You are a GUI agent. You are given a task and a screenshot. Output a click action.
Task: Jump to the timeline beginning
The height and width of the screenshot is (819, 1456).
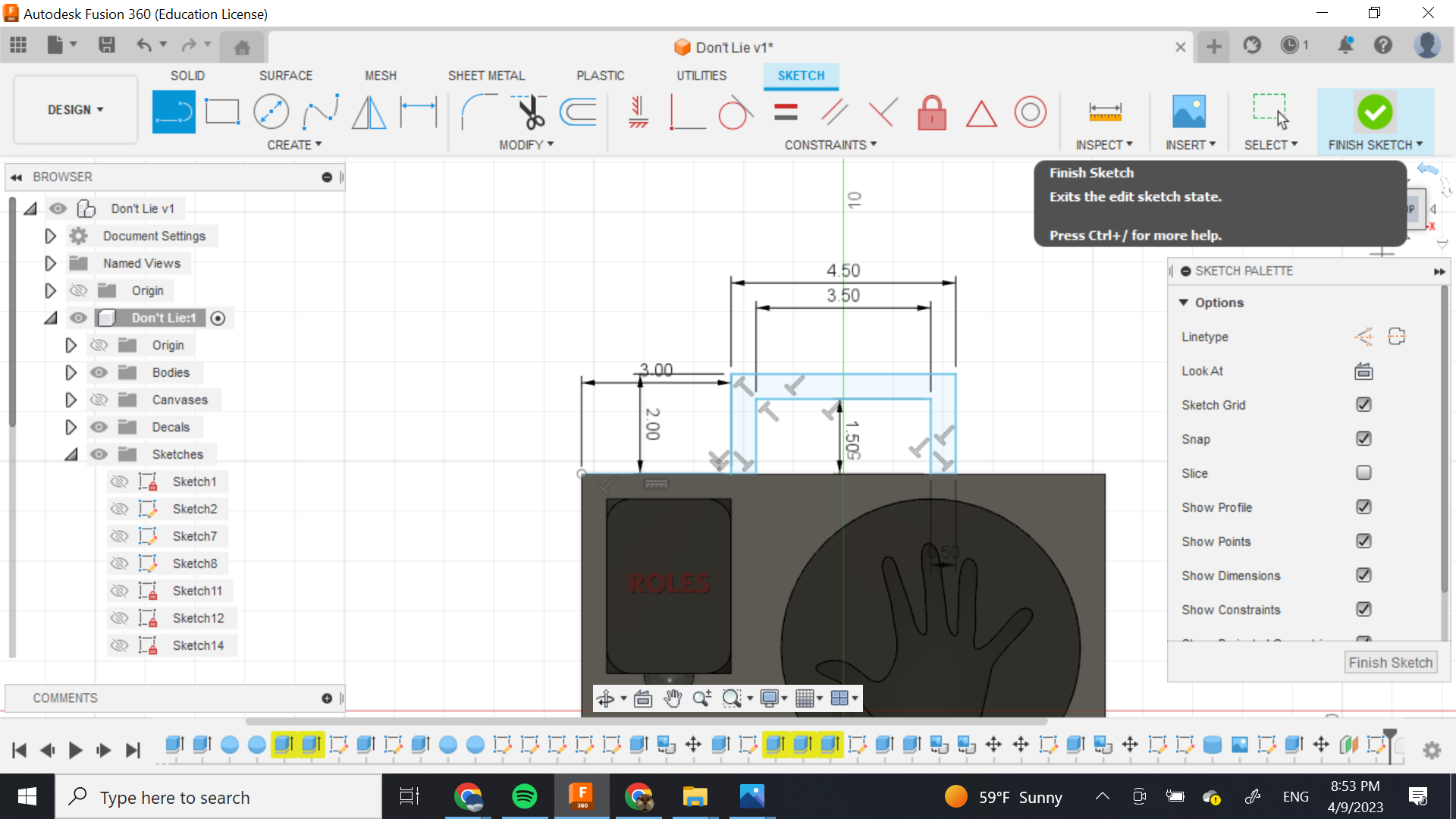coord(20,750)
